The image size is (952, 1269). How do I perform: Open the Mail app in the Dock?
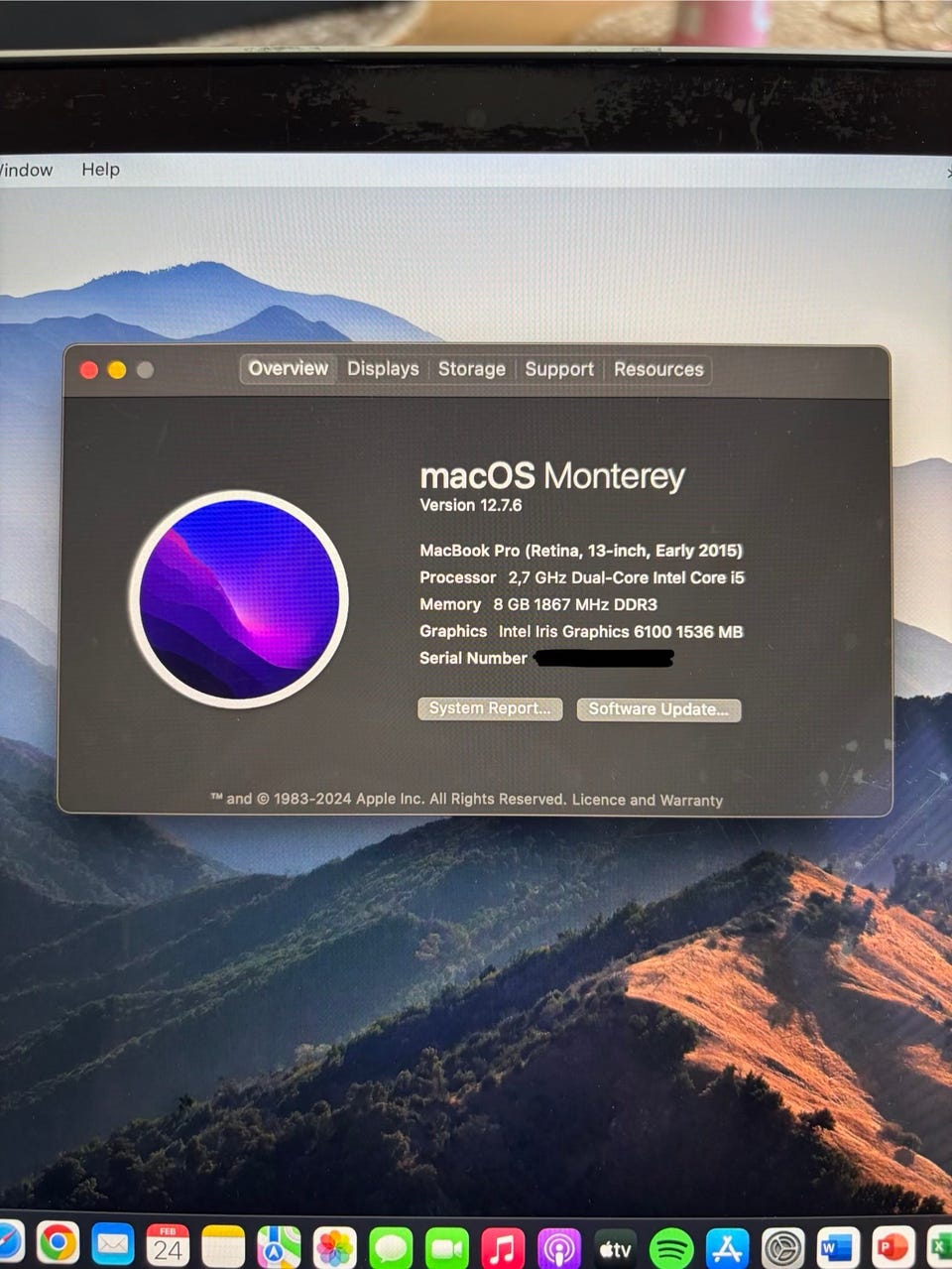[x=113, y=1244]
